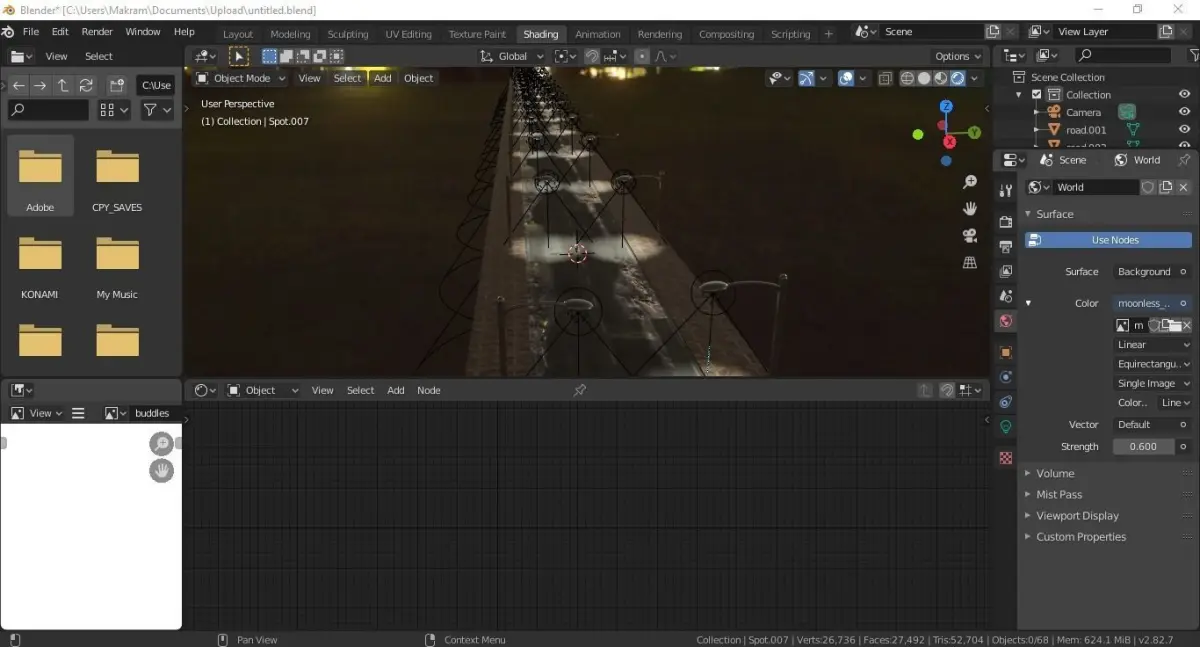Switch to solid viewport shading
The width and height of the screenshot is (1200, 647).
tap(924, 78)
